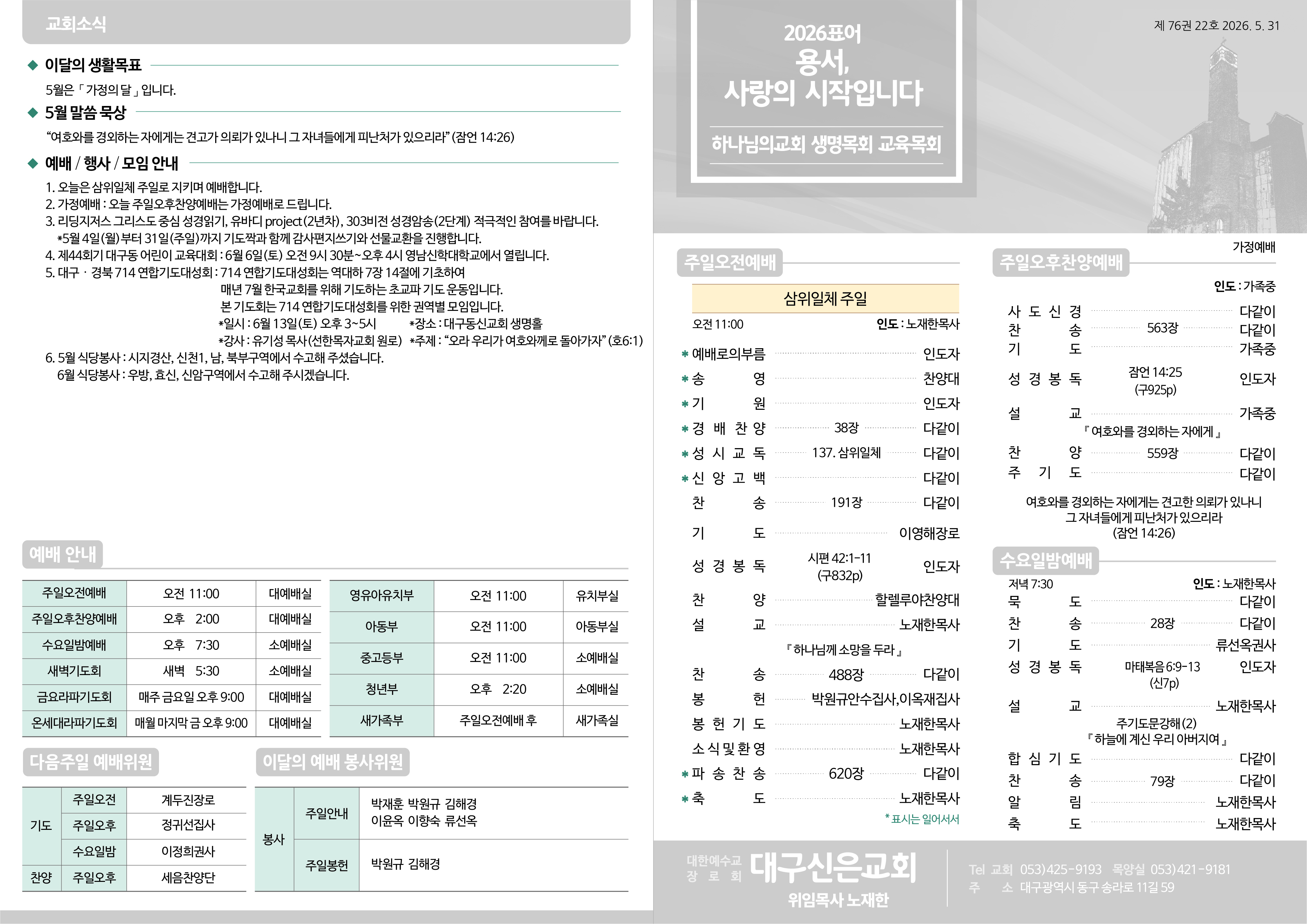This screenshot has height=924, width=1307.
Task: Select the series title '주기도문강해(2)'
Action: tap(1156, 723)
